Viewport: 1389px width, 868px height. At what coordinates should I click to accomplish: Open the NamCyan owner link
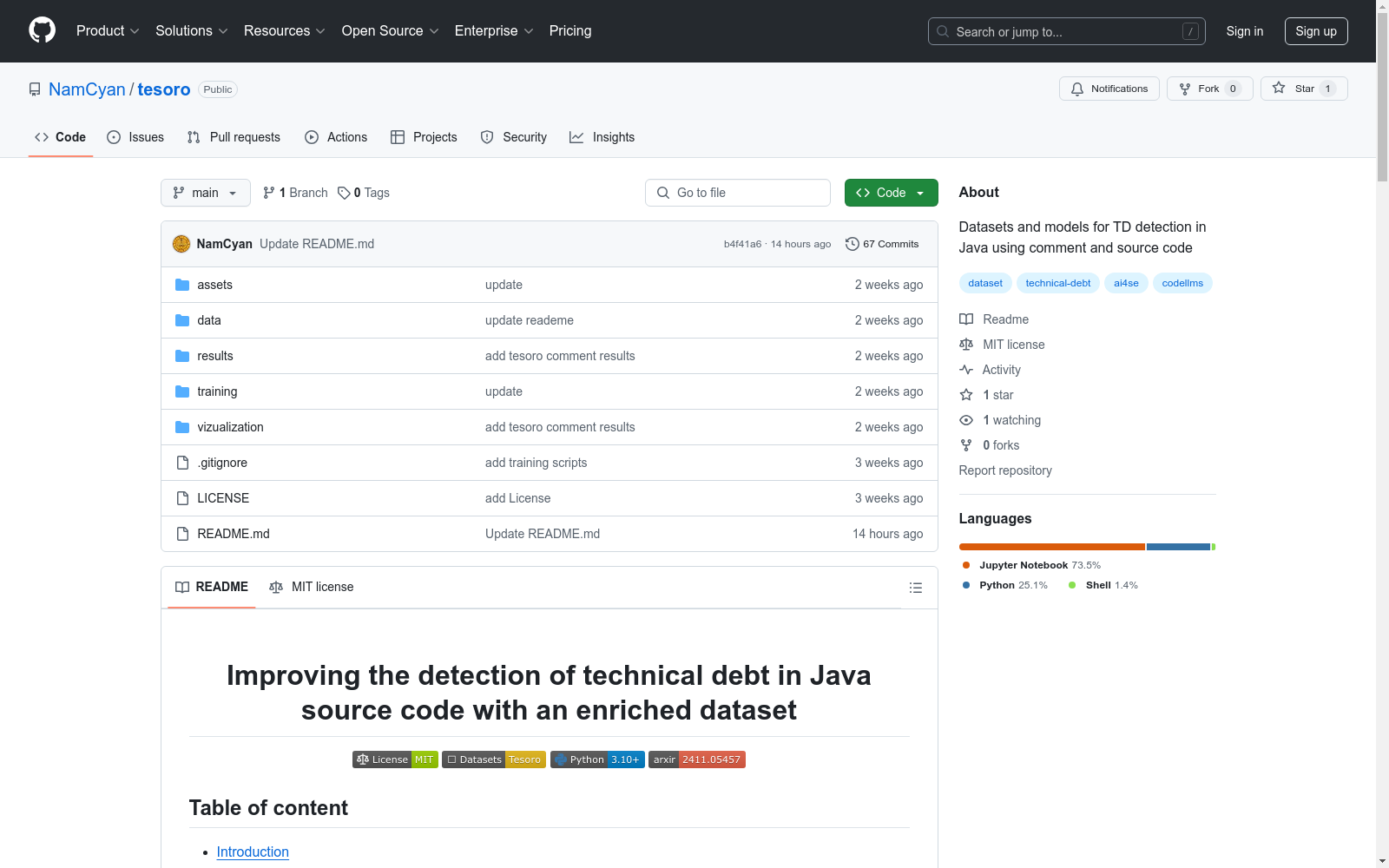(87, 89)
